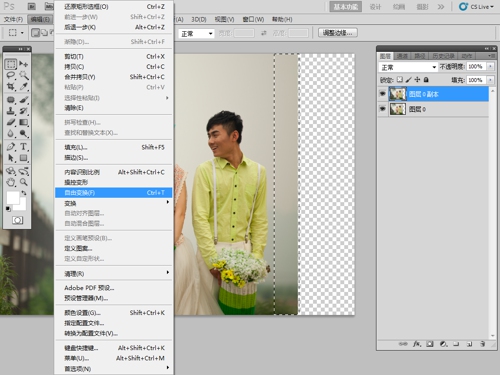Click the 图层 0 副本 layer thumbnail
The width and height of the screenshot is (500, 375).
(x=397, y=94)
